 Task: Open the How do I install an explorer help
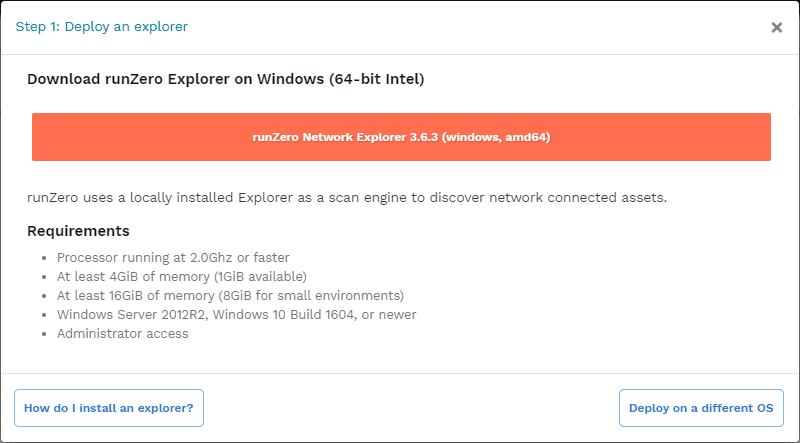109,408
